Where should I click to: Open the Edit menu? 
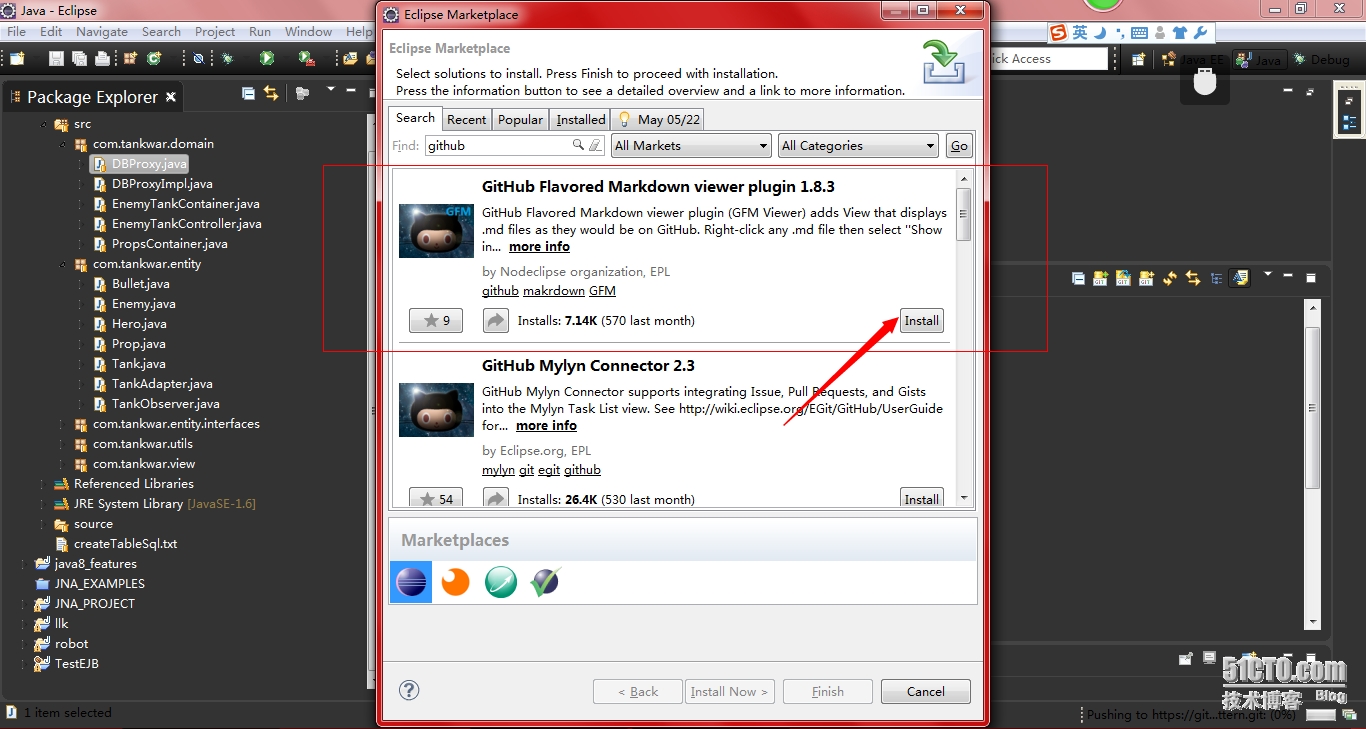tap(51, 31)
